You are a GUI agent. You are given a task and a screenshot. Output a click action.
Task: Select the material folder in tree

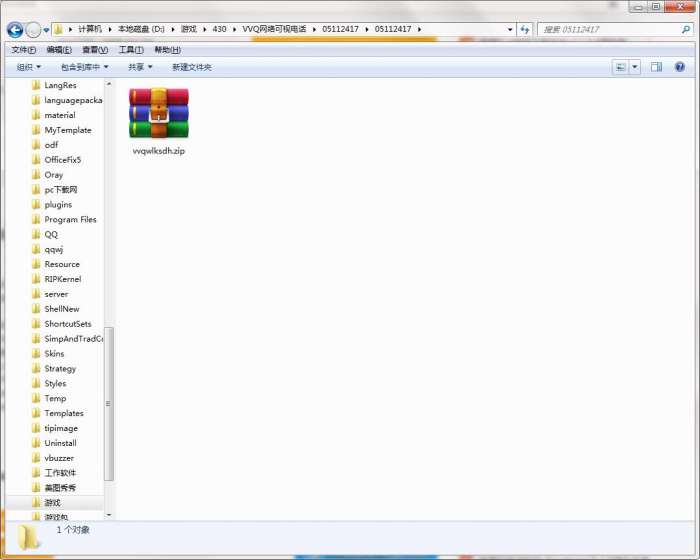[x=54, y=115]
